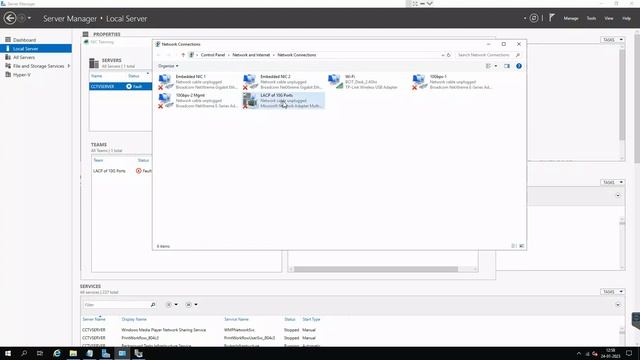The height and width of the screenshot is (360, 640).
Task: Open the Action Center notification icon
Action: click(x=629, y=353)
